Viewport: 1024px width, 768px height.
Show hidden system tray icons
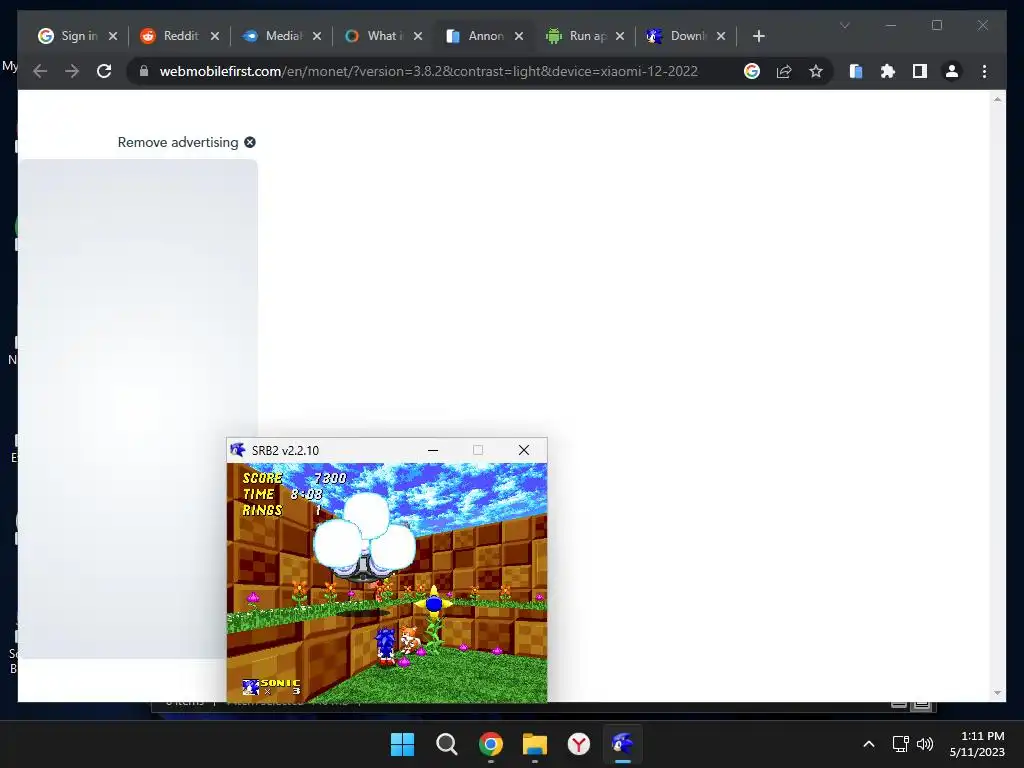click(869, 744)
